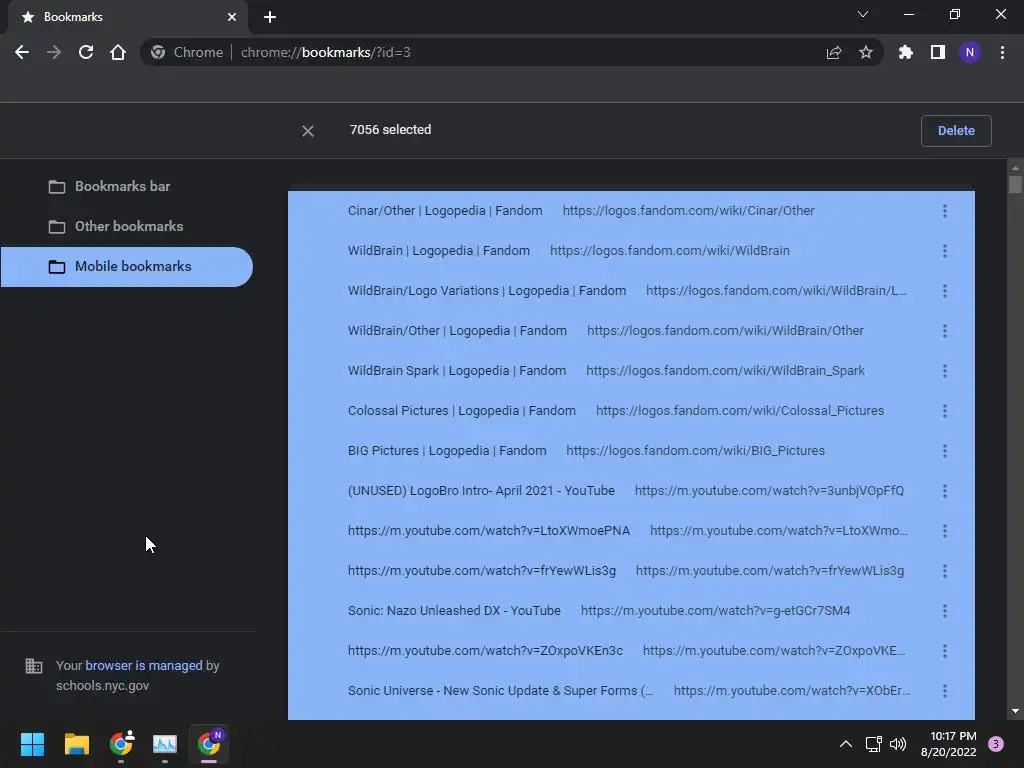
Task: Reload the bookmarks page
Action: click(x=86, y=52)
